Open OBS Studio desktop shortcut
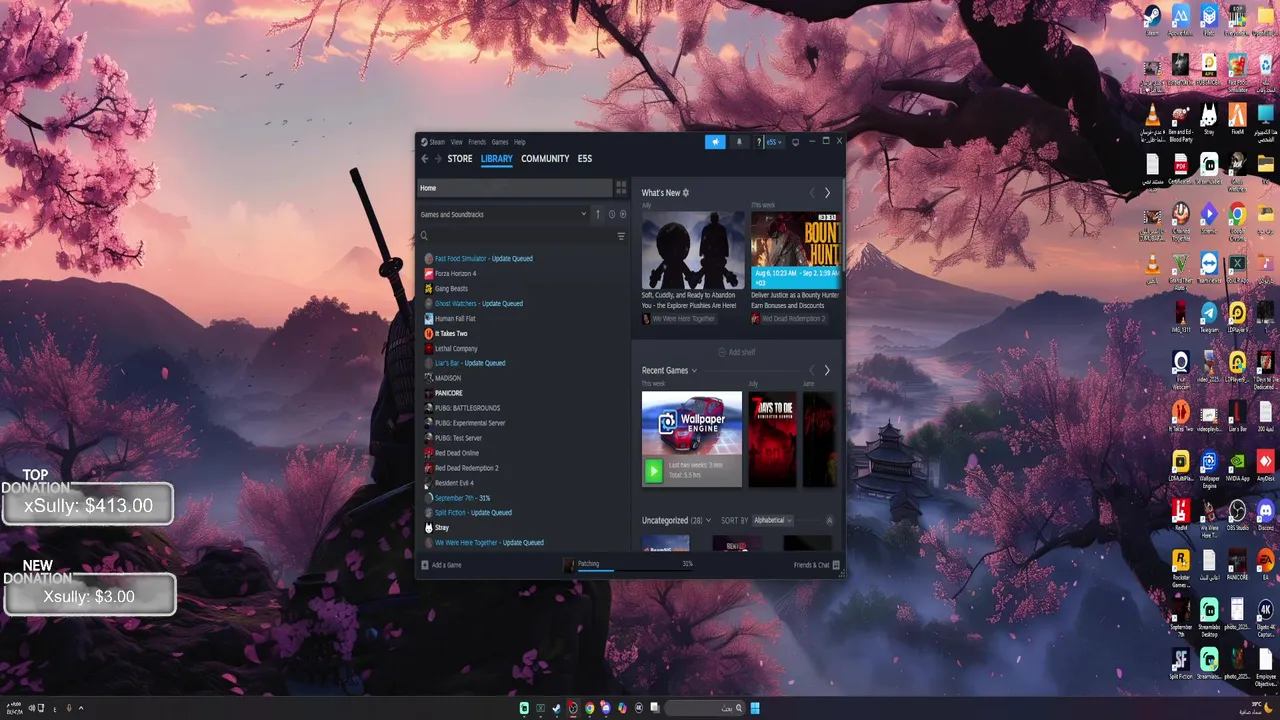 pos(1237,515)
